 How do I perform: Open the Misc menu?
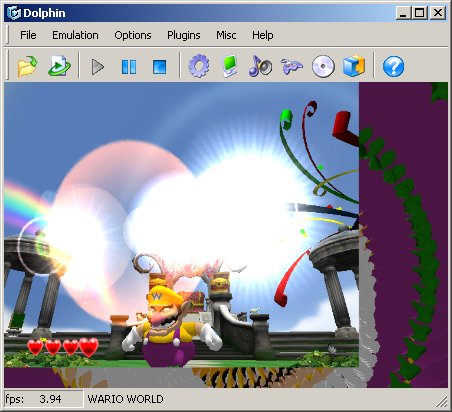226,35
